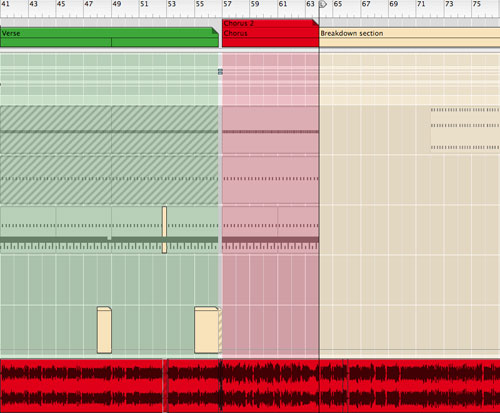
Task: Click bar 71 on the ruler
Action: point(421,4)
